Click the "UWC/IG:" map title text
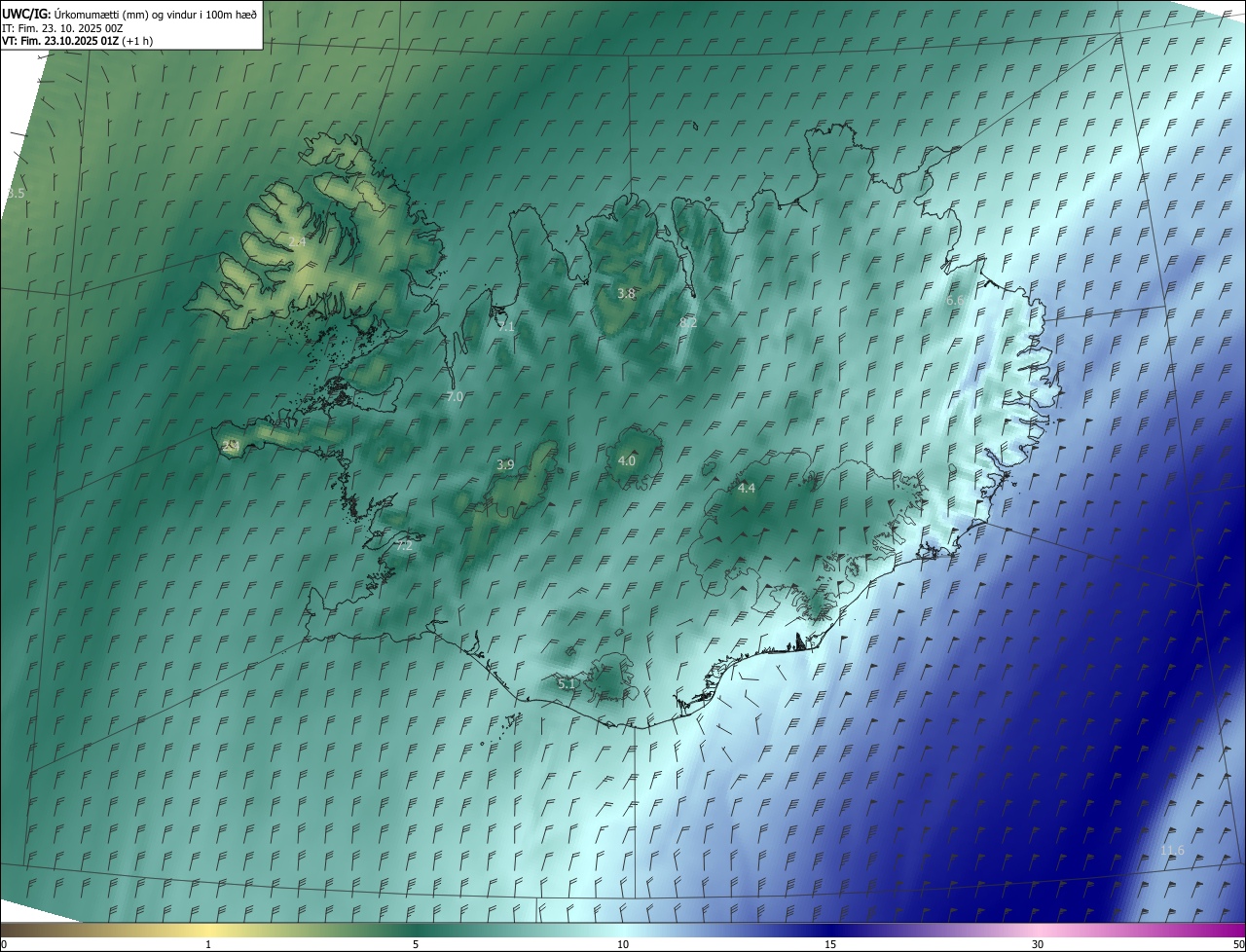This screenshot has width=1246, height=952. tap(25, 14)
